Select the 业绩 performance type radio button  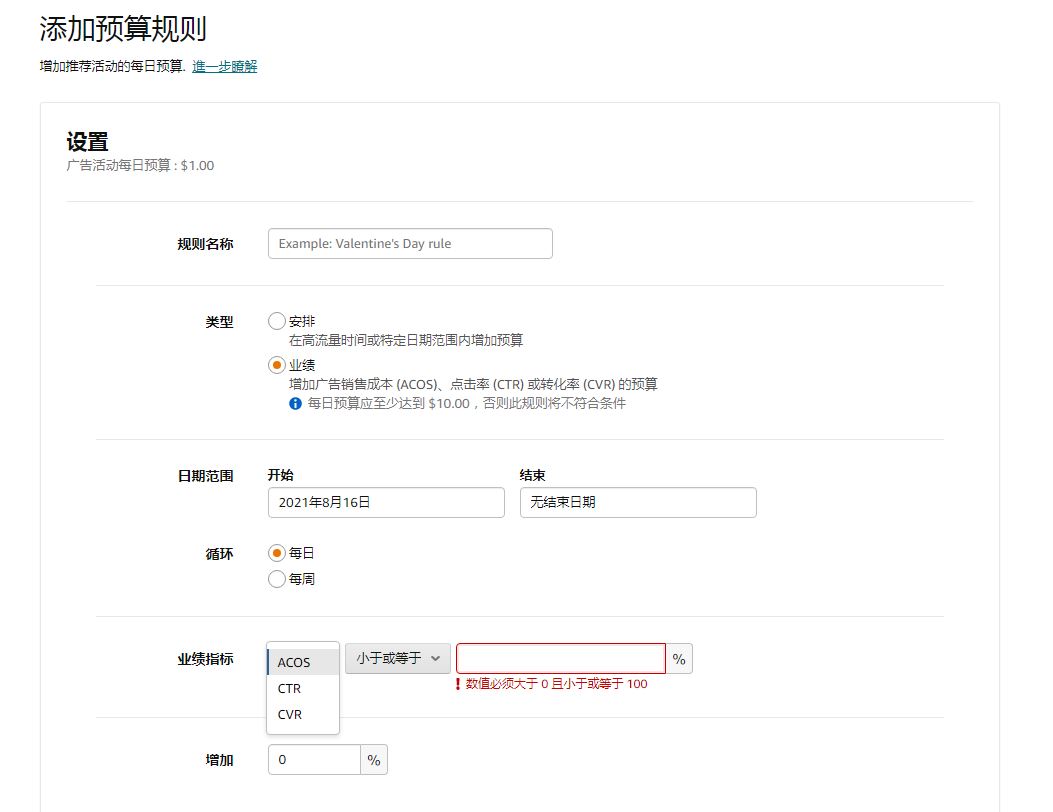tap(277, 365)
